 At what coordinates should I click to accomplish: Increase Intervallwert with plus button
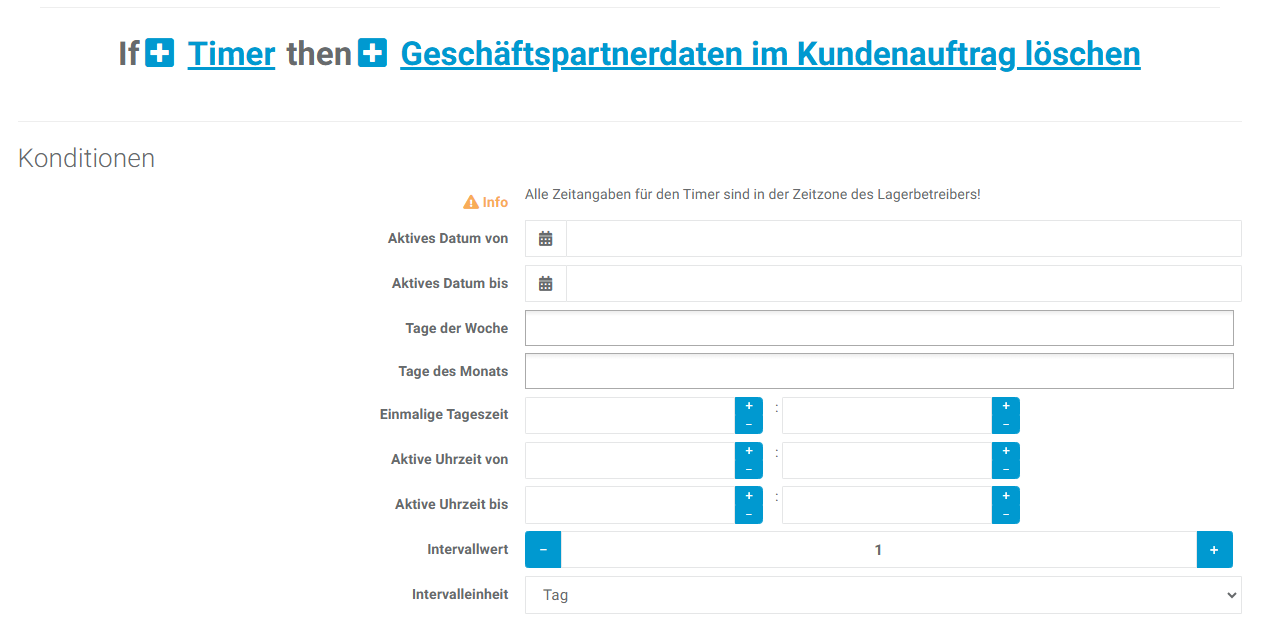(x=1214, y=550)
